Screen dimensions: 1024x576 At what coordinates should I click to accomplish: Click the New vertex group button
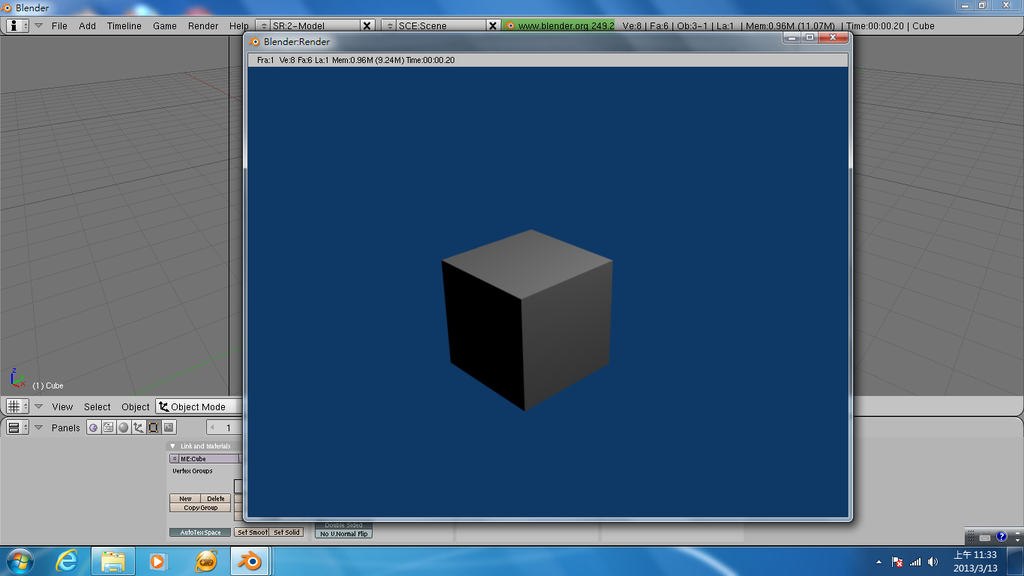click(x=185, y=498)
